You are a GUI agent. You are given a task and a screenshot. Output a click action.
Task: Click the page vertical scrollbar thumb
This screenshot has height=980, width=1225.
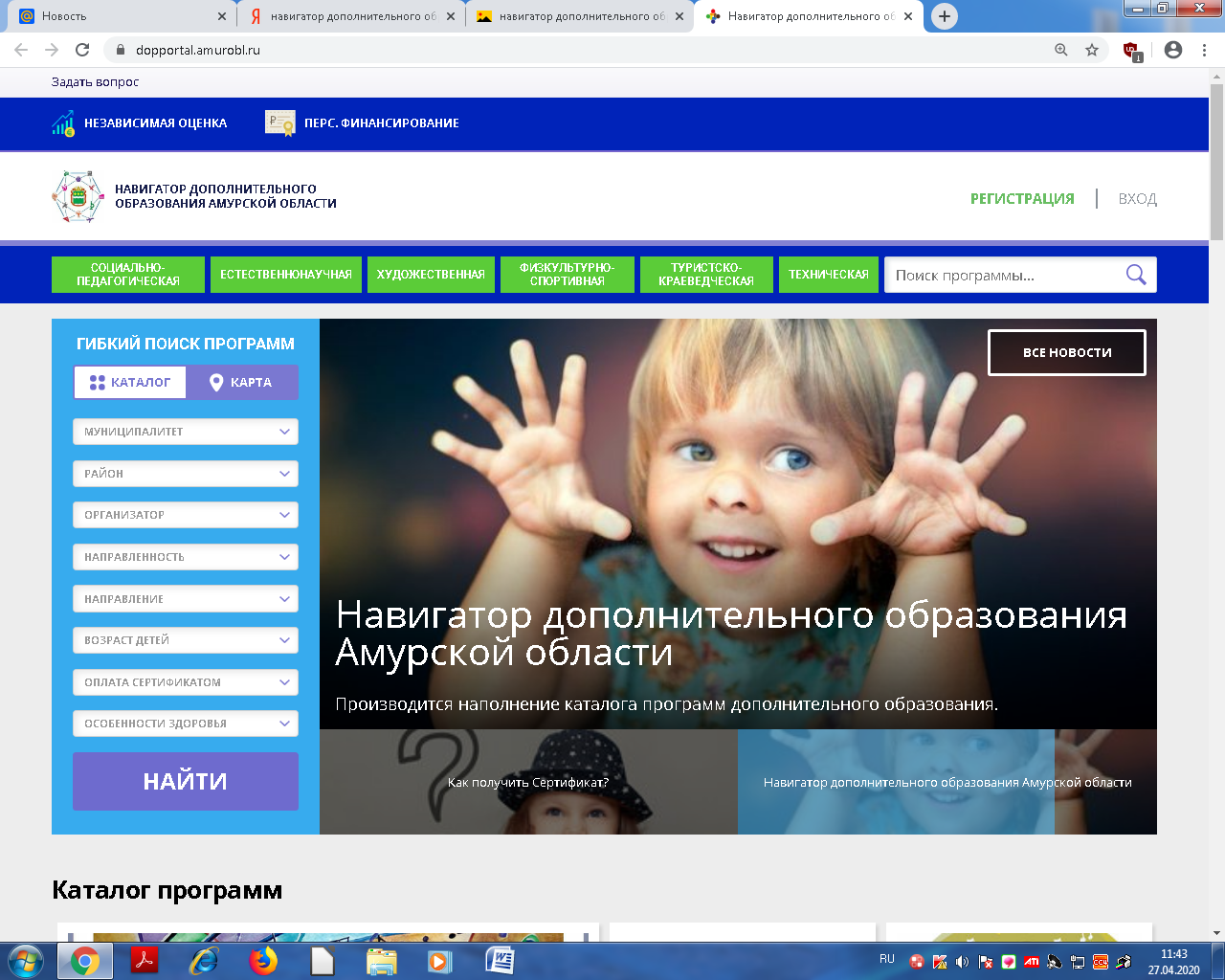point(1216,163)
